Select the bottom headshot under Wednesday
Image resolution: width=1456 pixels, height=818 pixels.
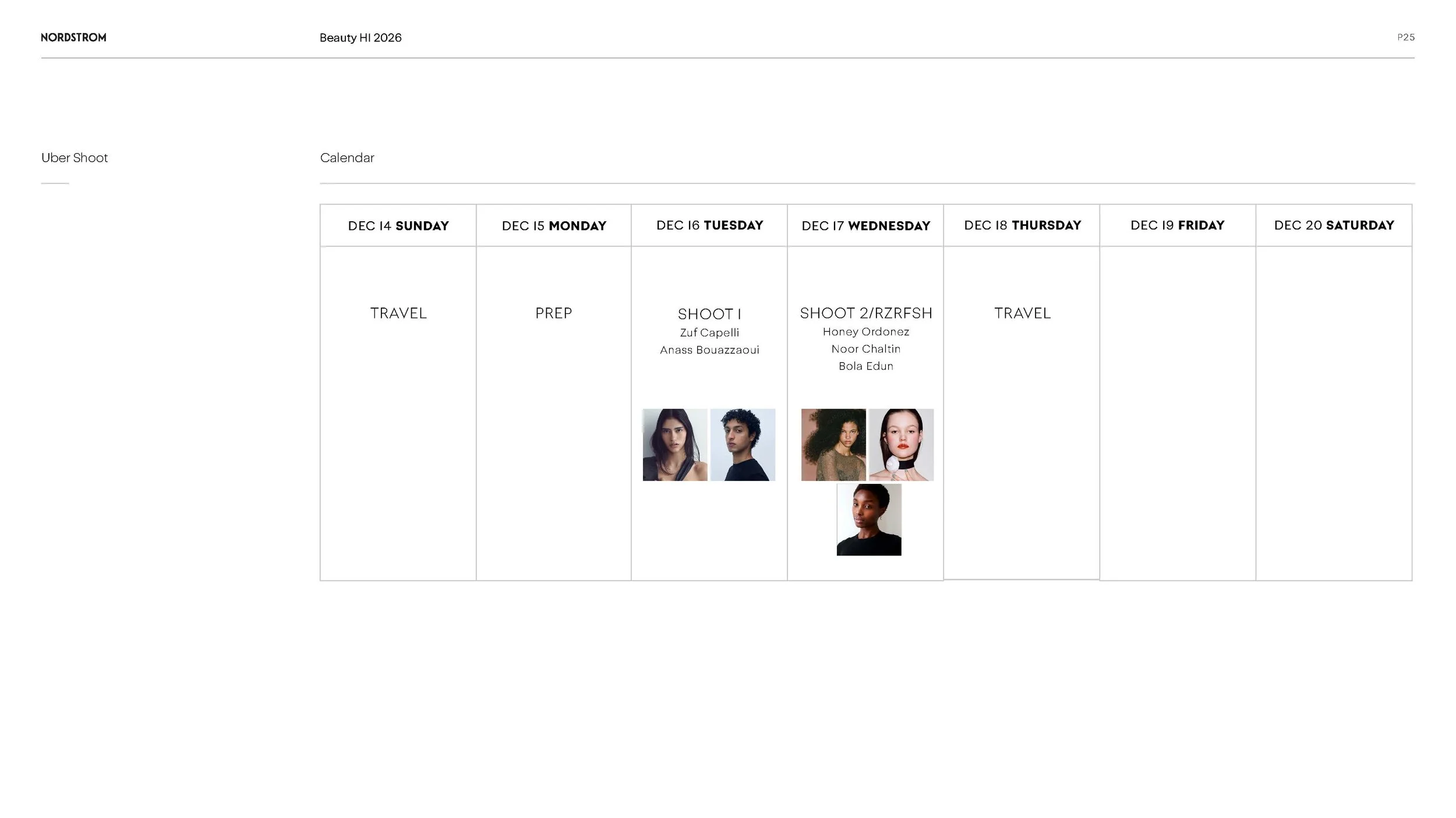click(869, 519)
